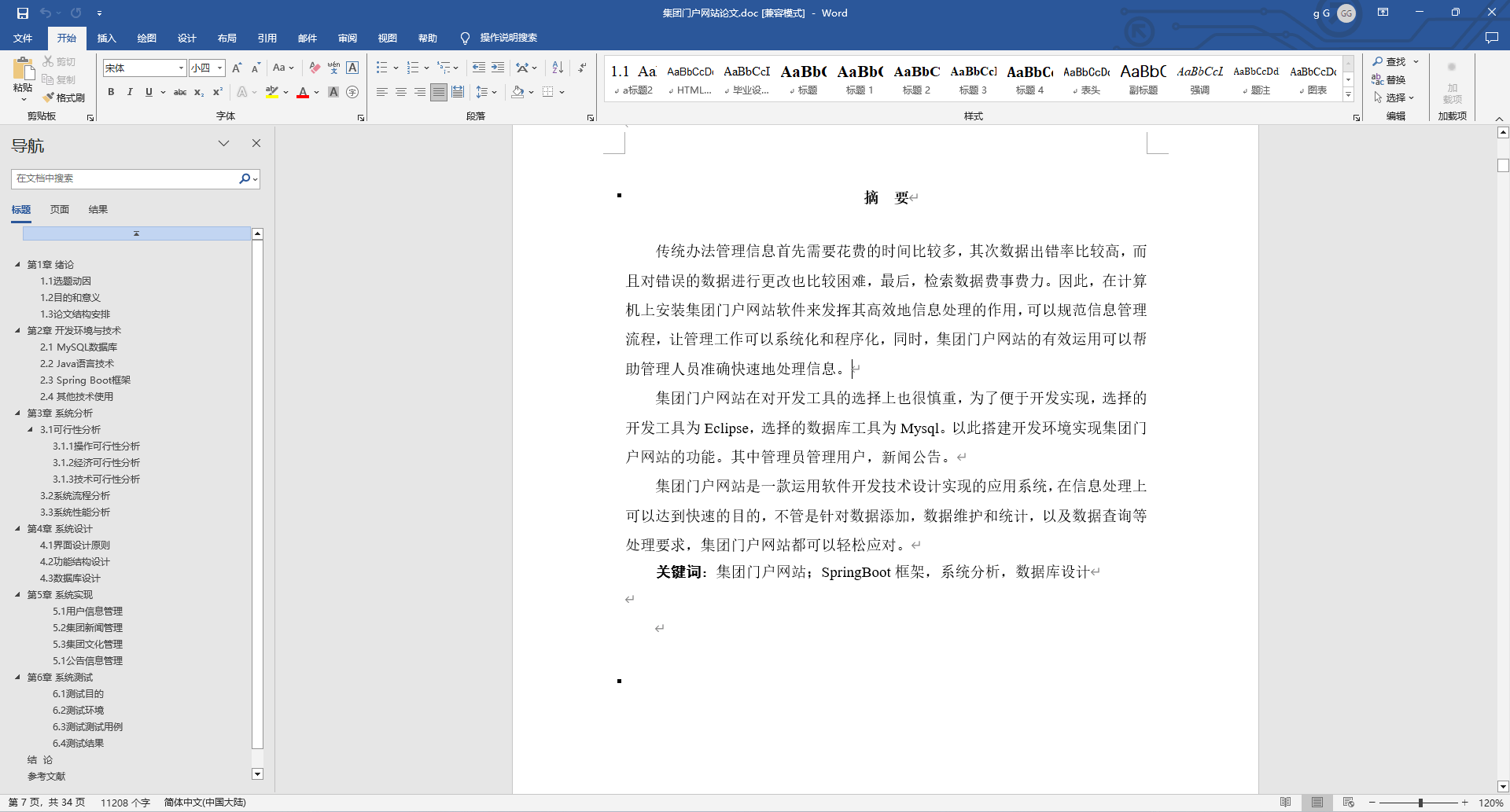The width and height of the screenshot is (1510, 812).
Task: Click the 替换 (Replace) button
Action: pyautogui.click(x=1389, y=79)
